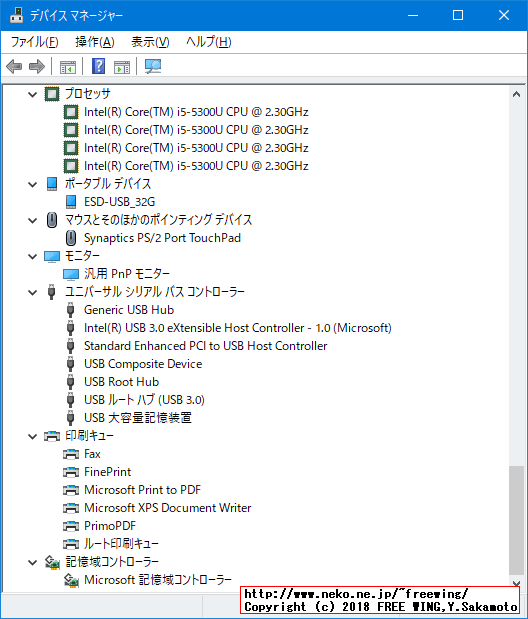The height and width of the screenshot is (619, 528).
Task: Maximize the Device Manager window
Action: pyautogui.click(x=458, y=15)
